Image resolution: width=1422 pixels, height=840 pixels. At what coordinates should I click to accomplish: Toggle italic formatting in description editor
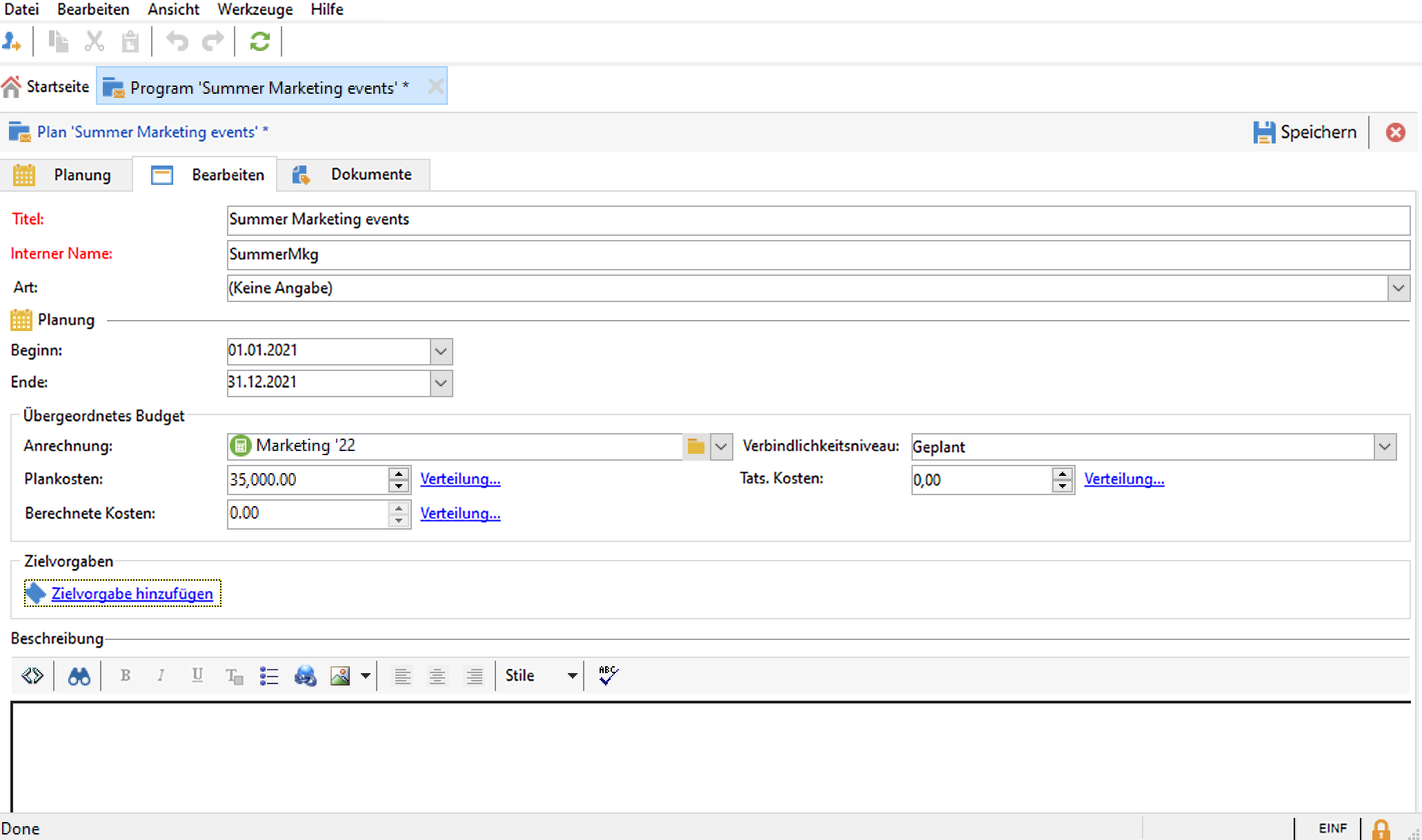(161, 676)
